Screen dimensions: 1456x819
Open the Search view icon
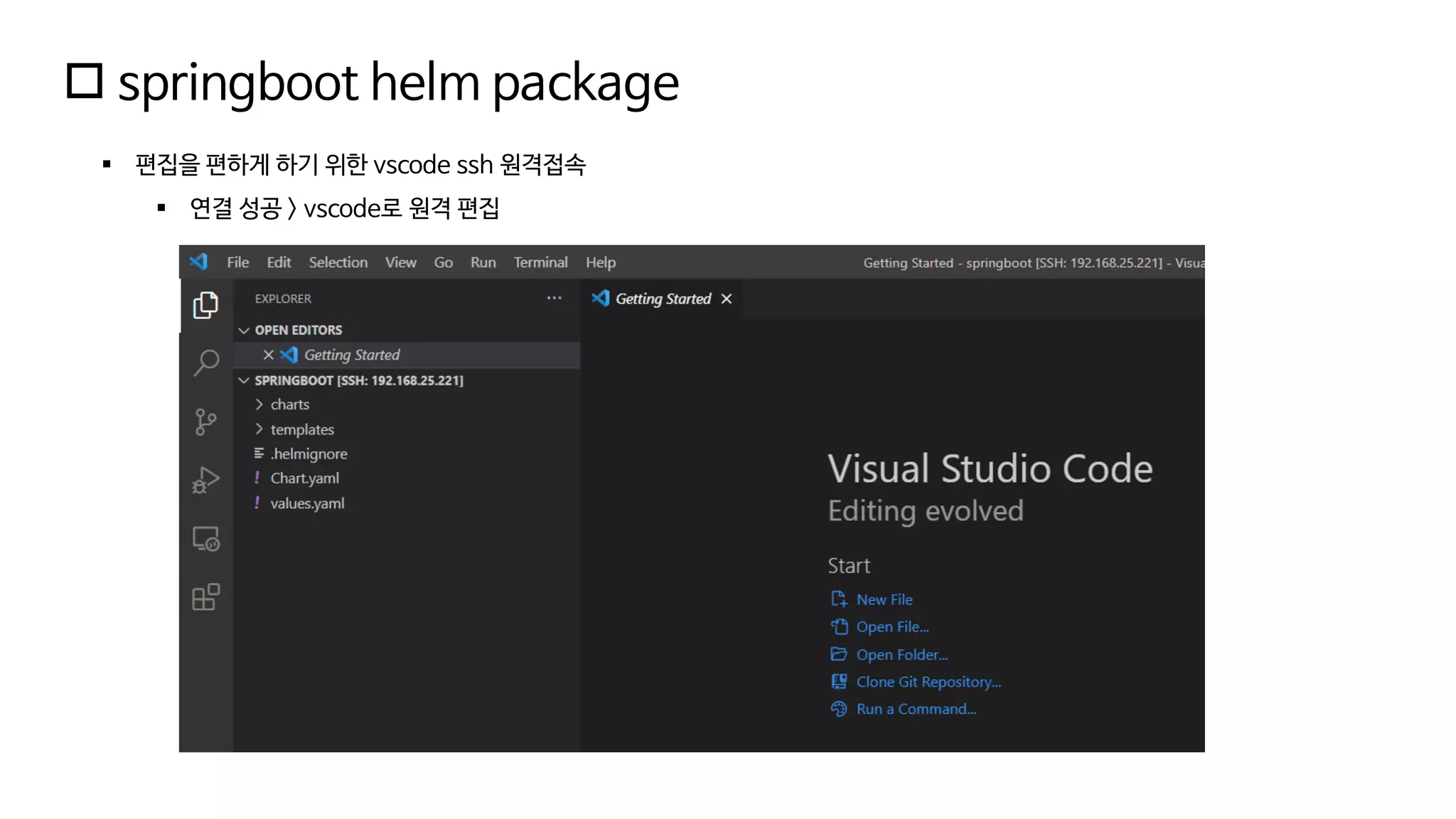point(205,363)
